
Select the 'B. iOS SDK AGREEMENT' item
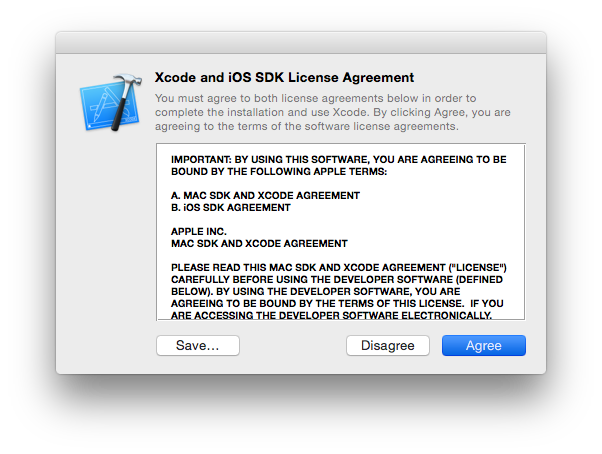click(x=231, y=208)
